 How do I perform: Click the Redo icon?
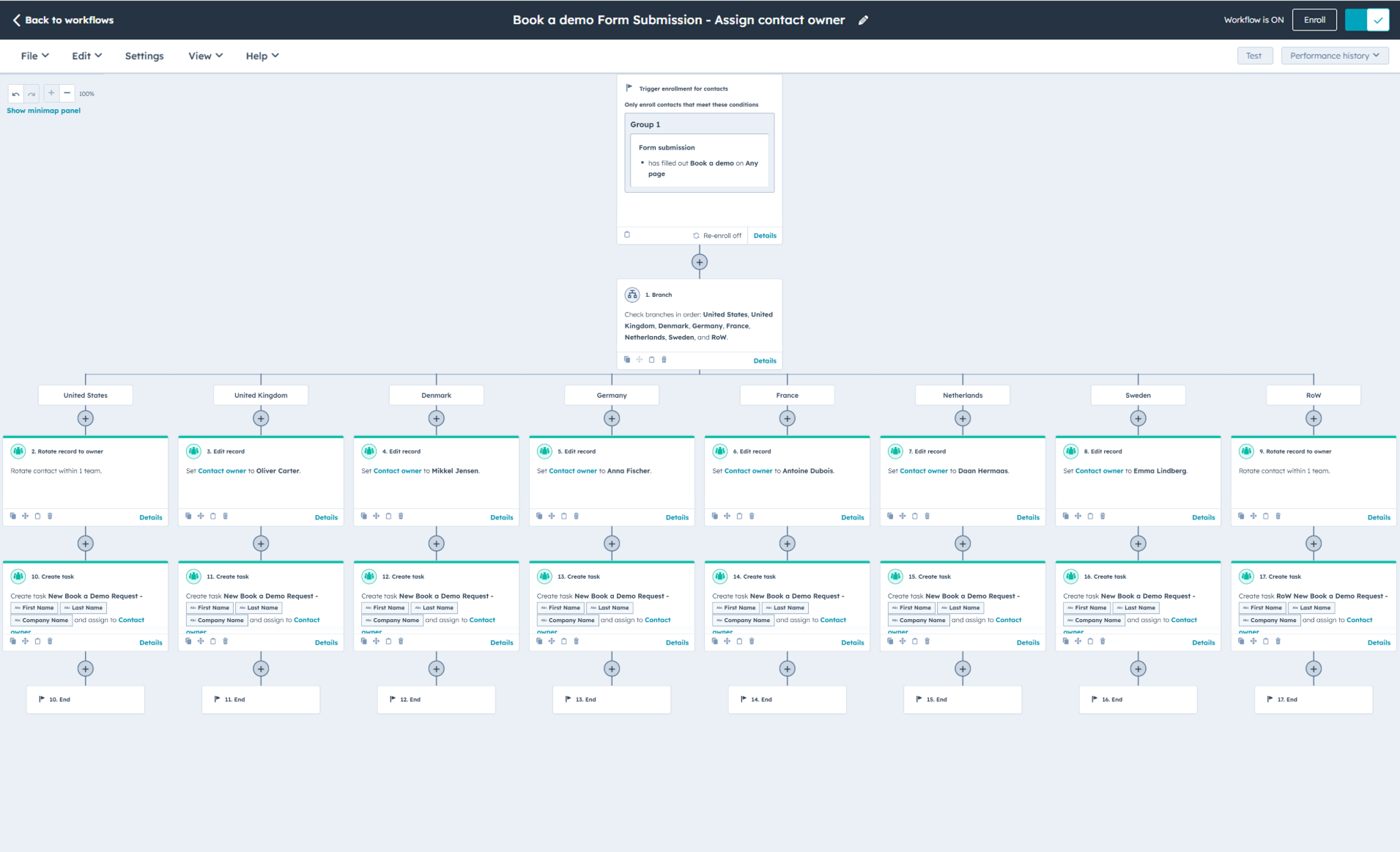(x=32, y=93)
